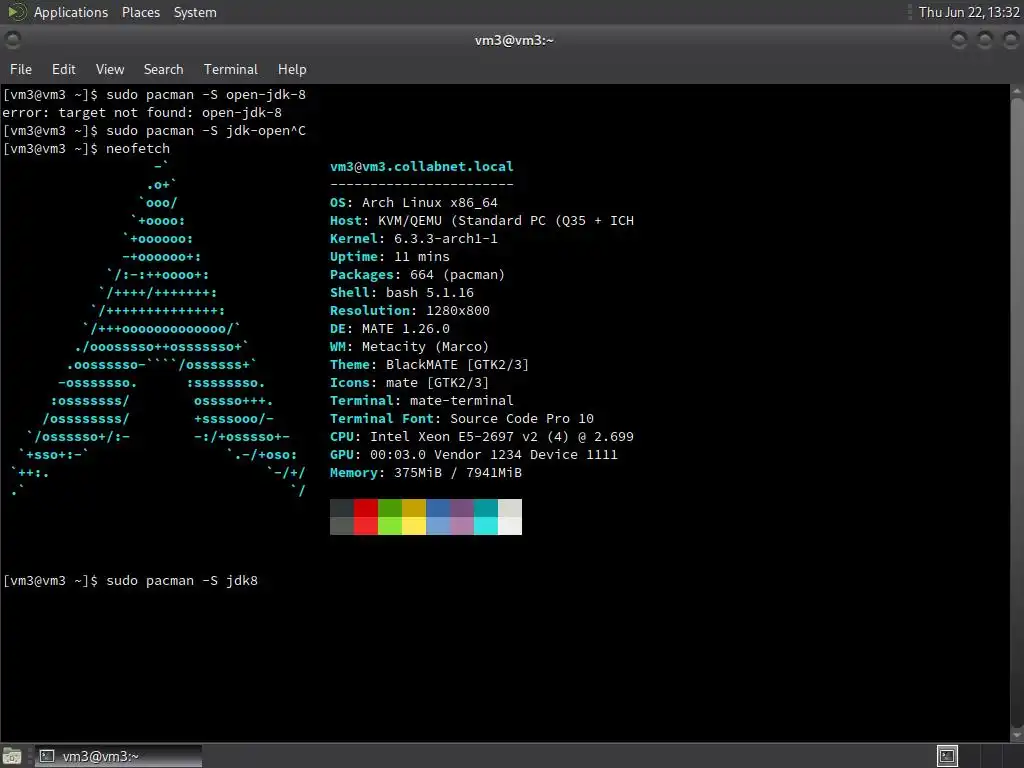Click the 'CPU: Intel Xeon E5-2697' line

(x=482, y=437)
